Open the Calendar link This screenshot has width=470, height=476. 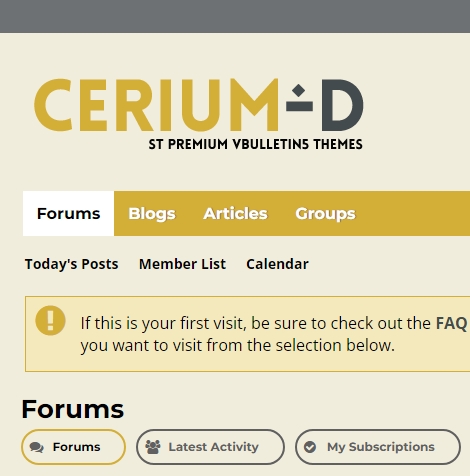(x=277, y=264)
